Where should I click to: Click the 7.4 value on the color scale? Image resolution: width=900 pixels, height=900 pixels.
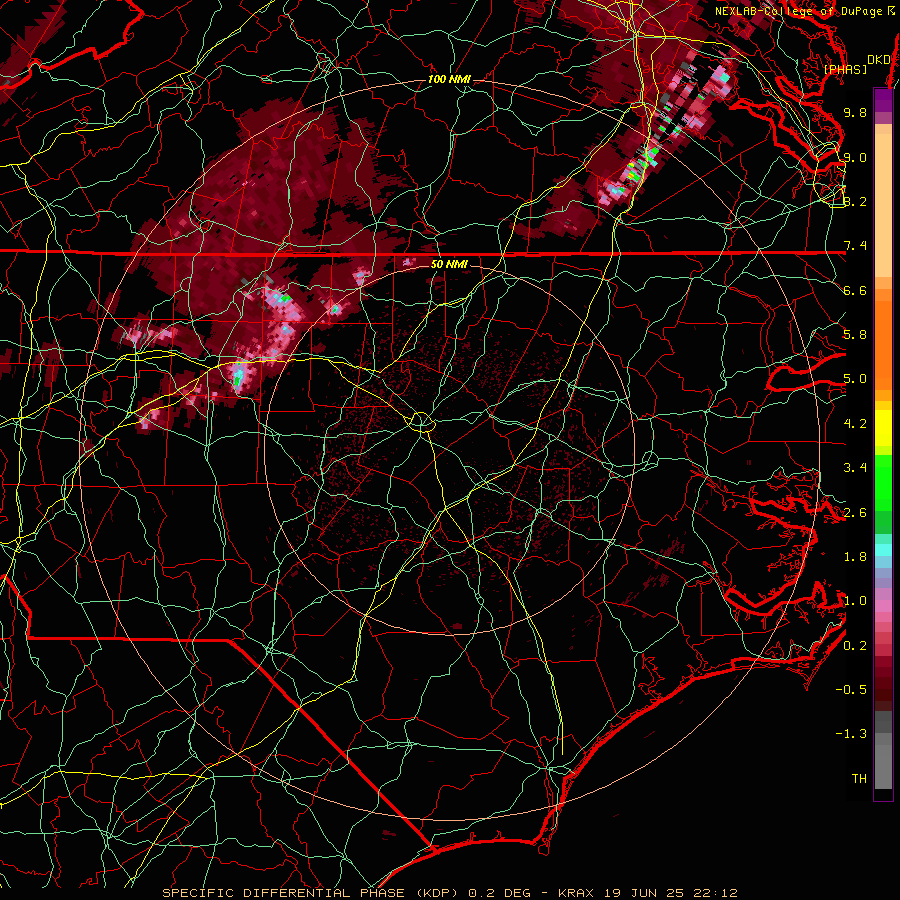[855, 246]
